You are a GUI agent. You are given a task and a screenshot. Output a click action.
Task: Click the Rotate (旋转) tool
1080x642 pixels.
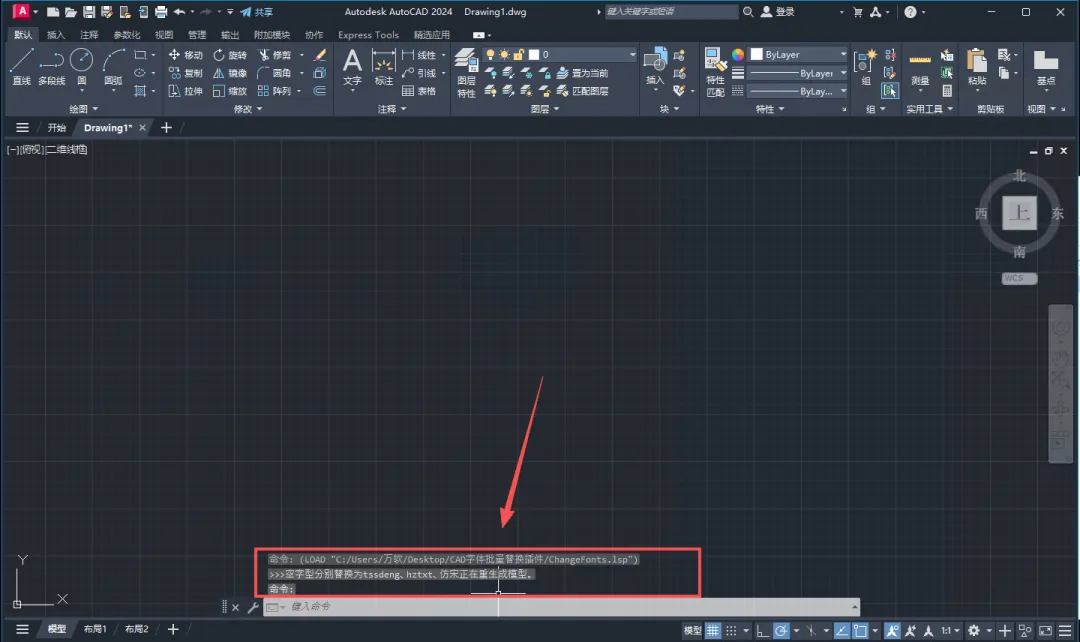click(229, 55)
